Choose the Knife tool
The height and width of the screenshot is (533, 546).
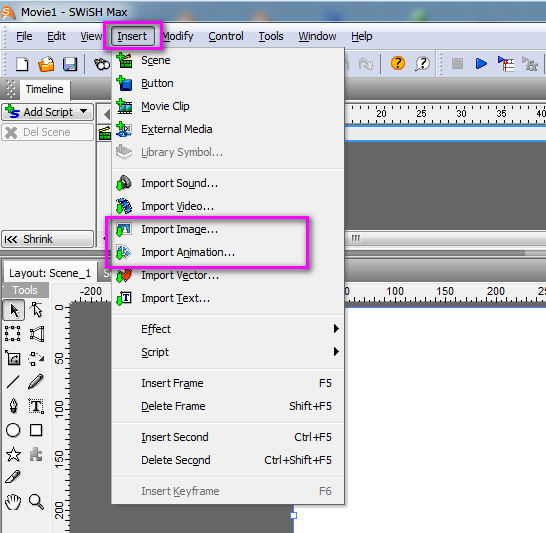pyautogui.click(x=13, y=477)
